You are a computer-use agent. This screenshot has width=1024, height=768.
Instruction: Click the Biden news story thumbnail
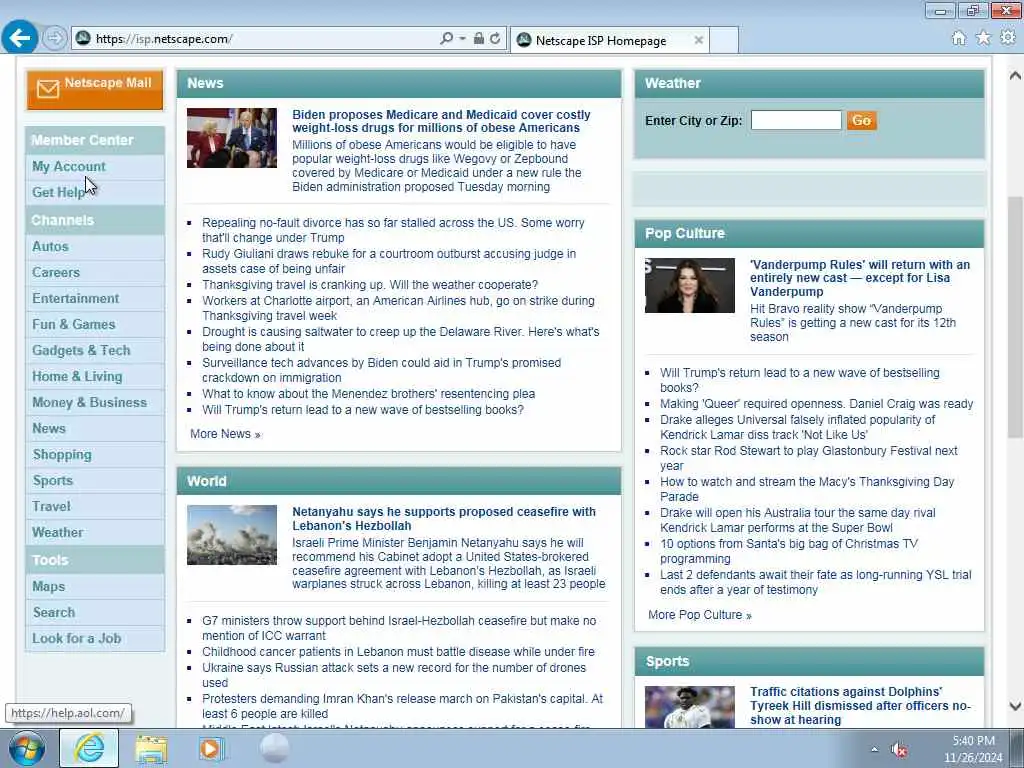[x=232, y=138]
